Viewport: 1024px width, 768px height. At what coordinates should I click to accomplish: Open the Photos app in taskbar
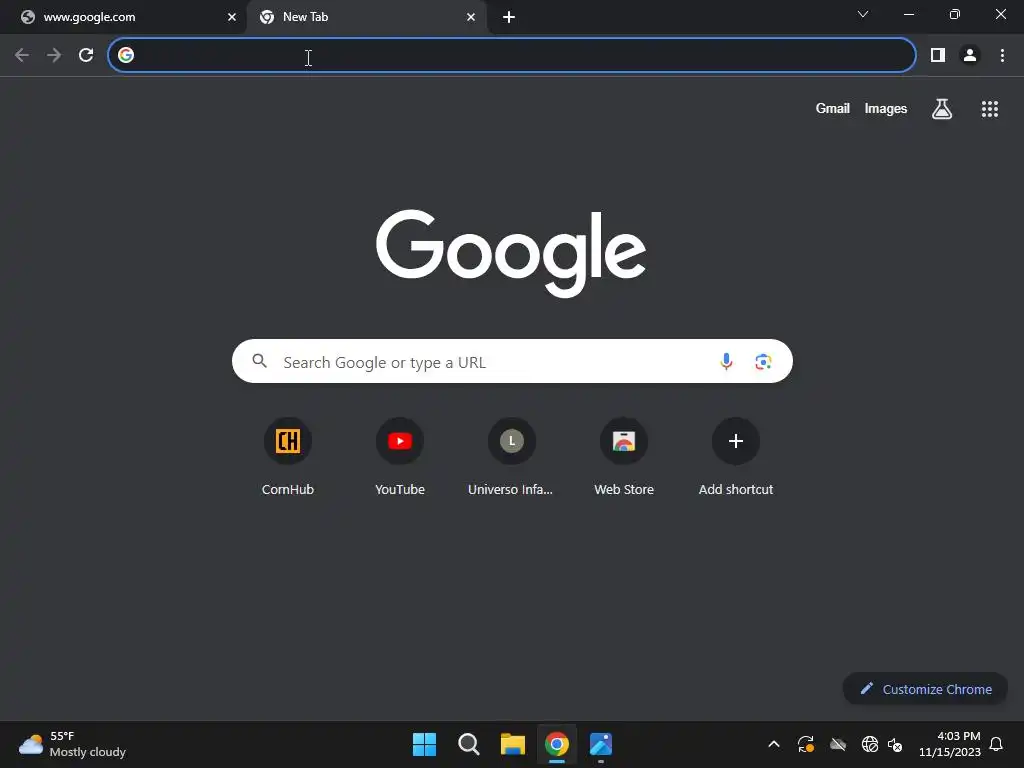click(601, 744)
